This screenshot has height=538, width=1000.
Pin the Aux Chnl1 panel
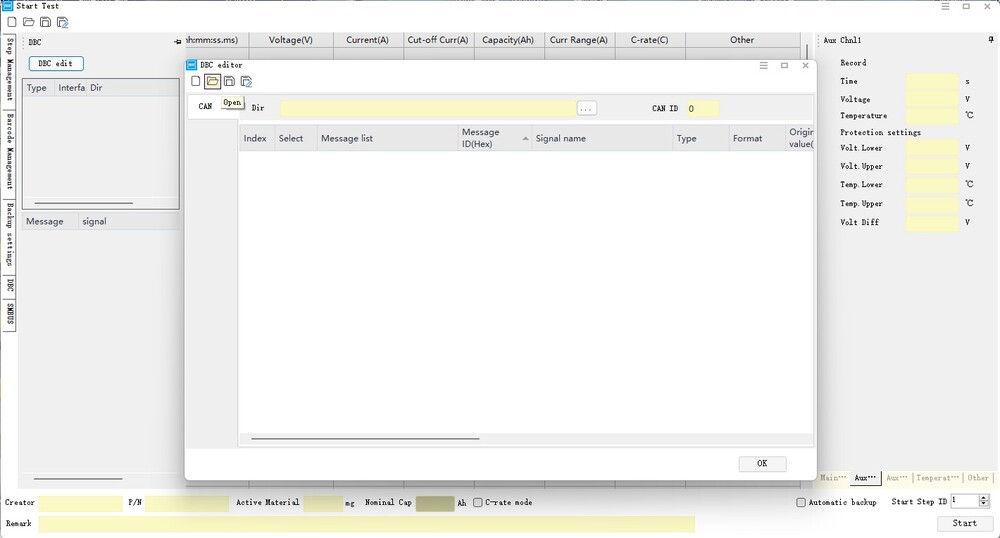(990, 40)
